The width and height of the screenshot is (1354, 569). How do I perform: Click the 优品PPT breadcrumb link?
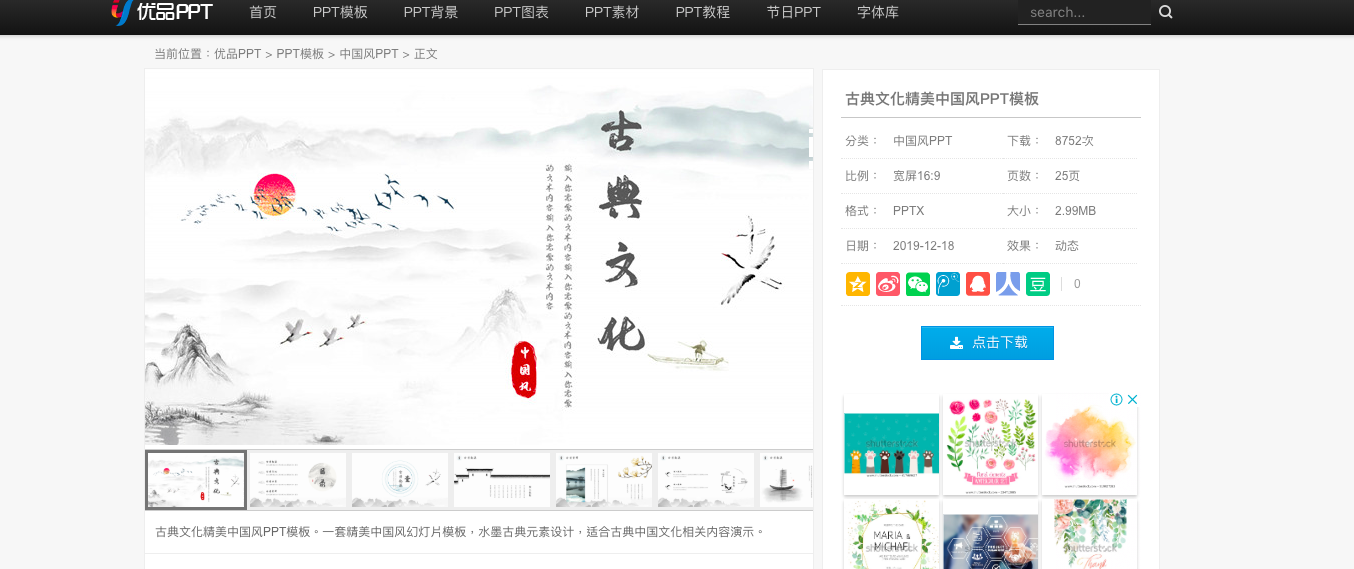click(237, 54)
